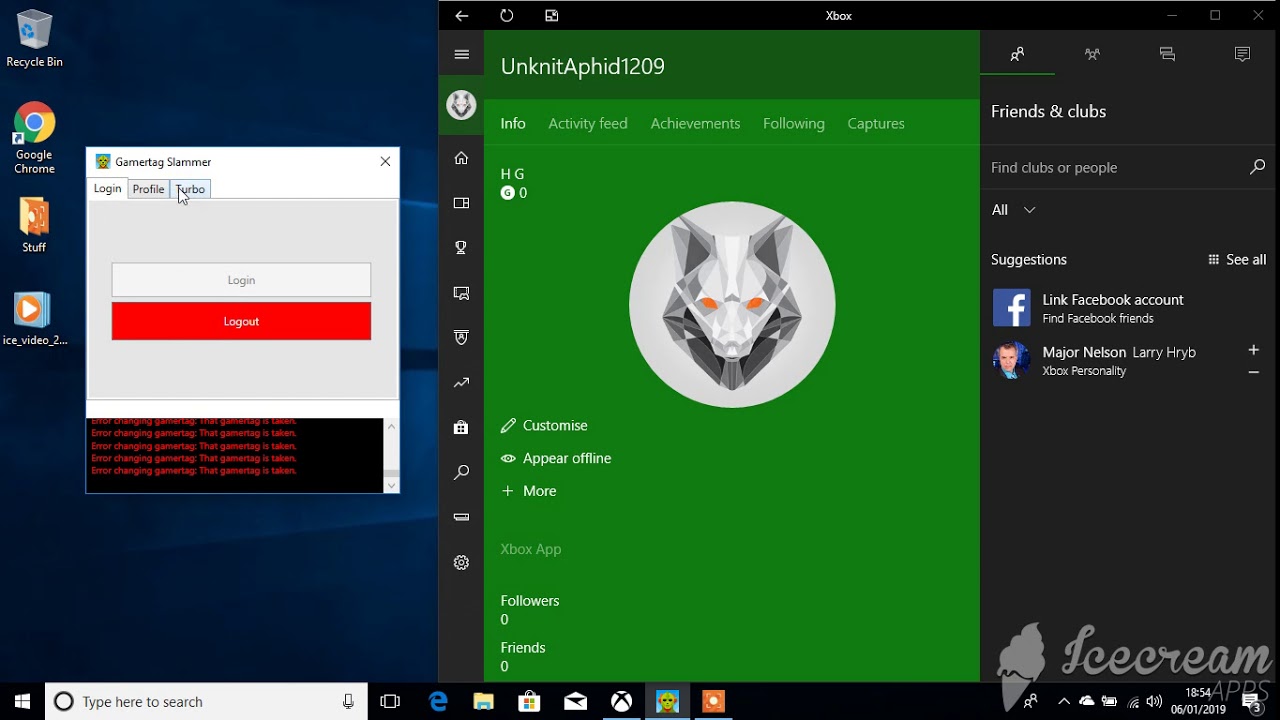This screenshot has width=1280, height=720.
Task: Open File Explorer from taskbar
Action: [x=484, y=701]
